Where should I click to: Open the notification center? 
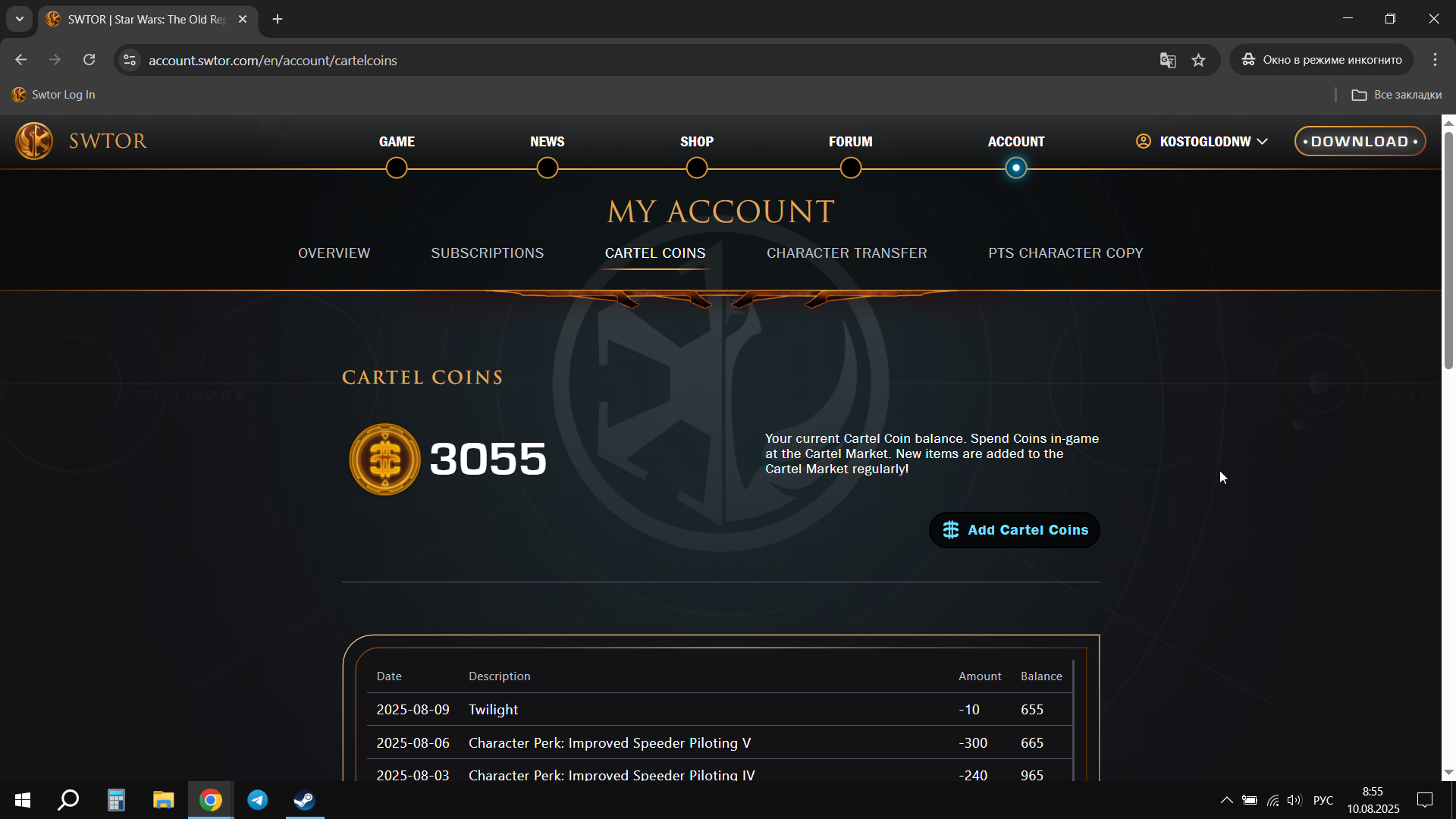[1425, 800]
